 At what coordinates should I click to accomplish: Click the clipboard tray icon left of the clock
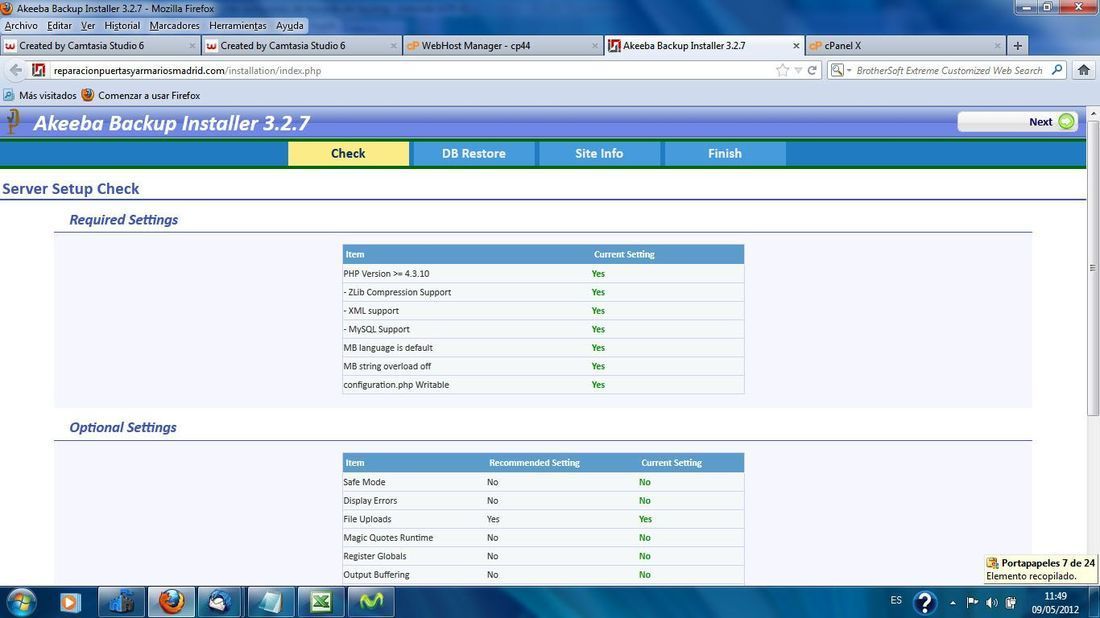tap(1011, 603)
